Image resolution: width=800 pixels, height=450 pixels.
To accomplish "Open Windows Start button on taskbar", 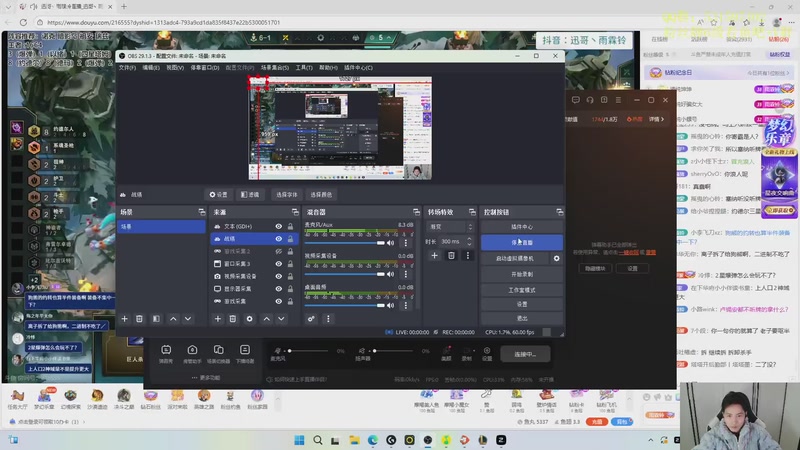I will [299, 440].
